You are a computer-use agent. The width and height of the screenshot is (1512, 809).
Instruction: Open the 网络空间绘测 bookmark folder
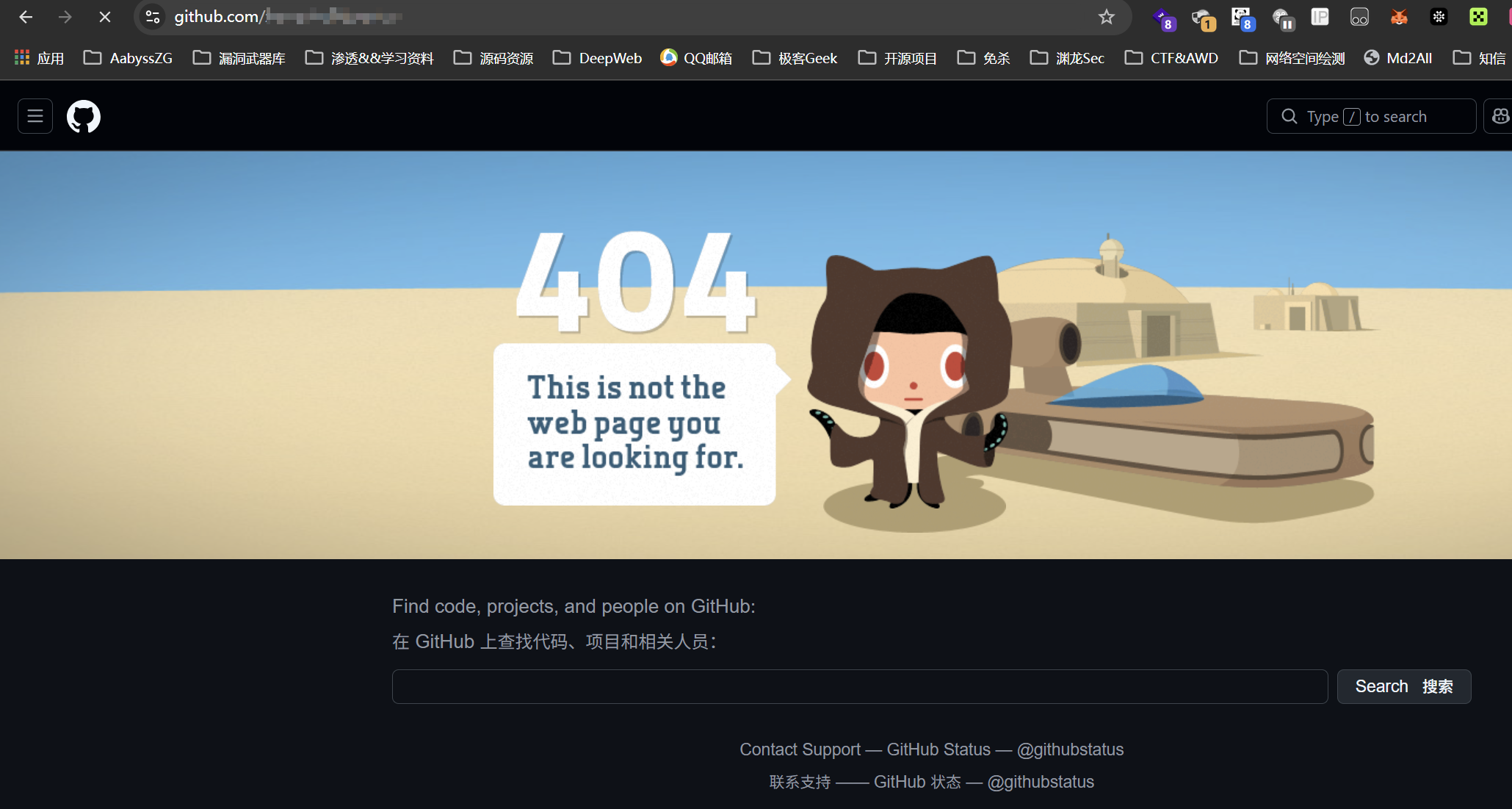[1292, 58]
